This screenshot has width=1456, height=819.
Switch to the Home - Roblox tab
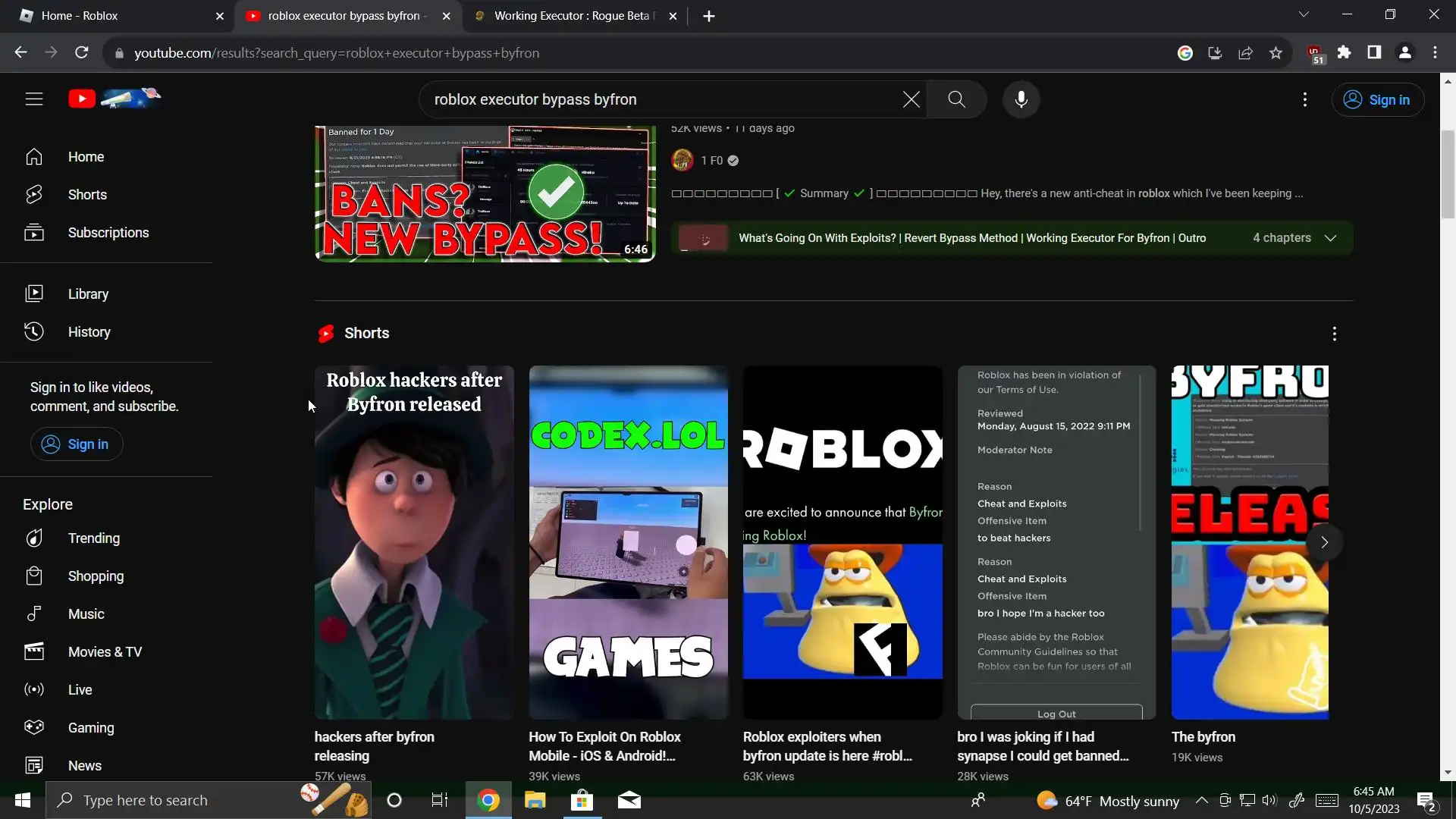(x=80, y=16)
